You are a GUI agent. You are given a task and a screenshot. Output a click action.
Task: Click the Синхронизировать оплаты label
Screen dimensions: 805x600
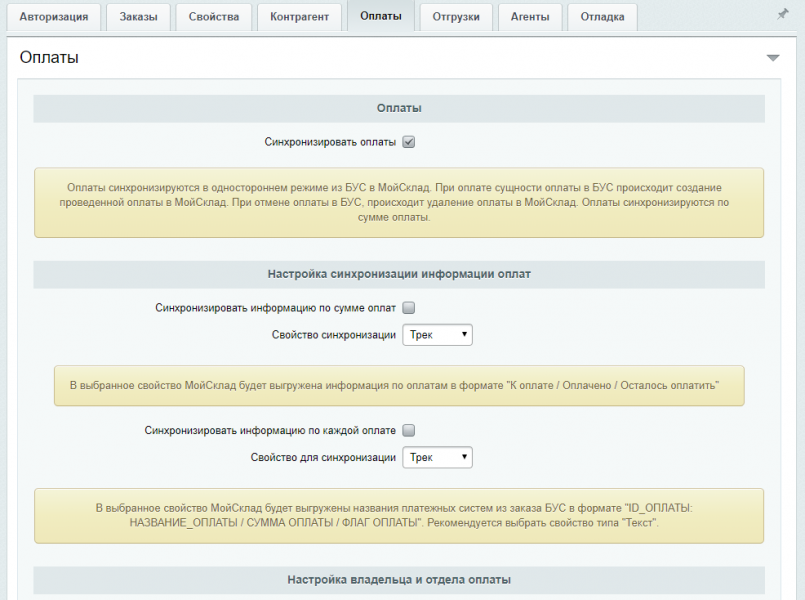330,142
